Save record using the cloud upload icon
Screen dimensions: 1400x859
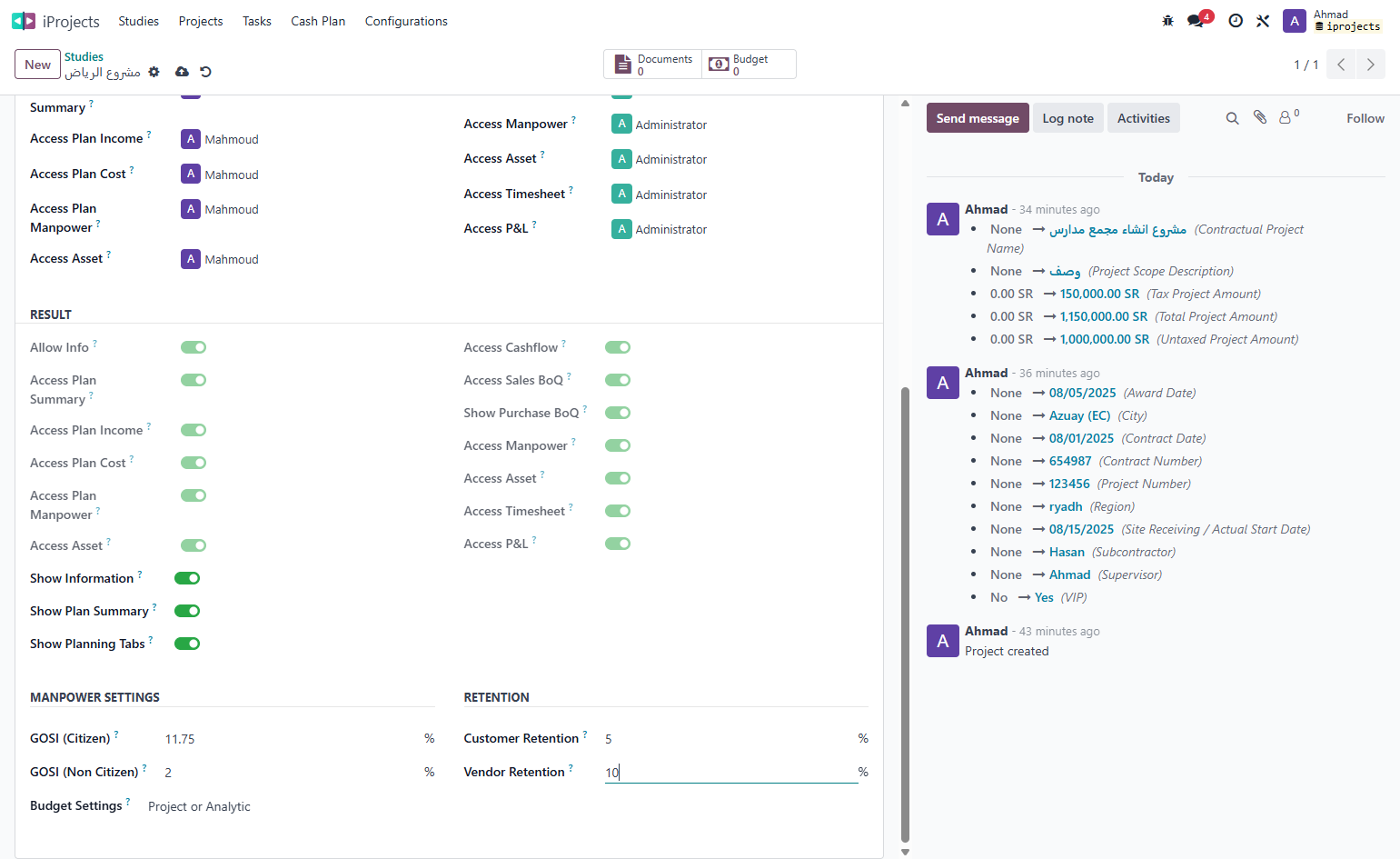coord(182,72)
